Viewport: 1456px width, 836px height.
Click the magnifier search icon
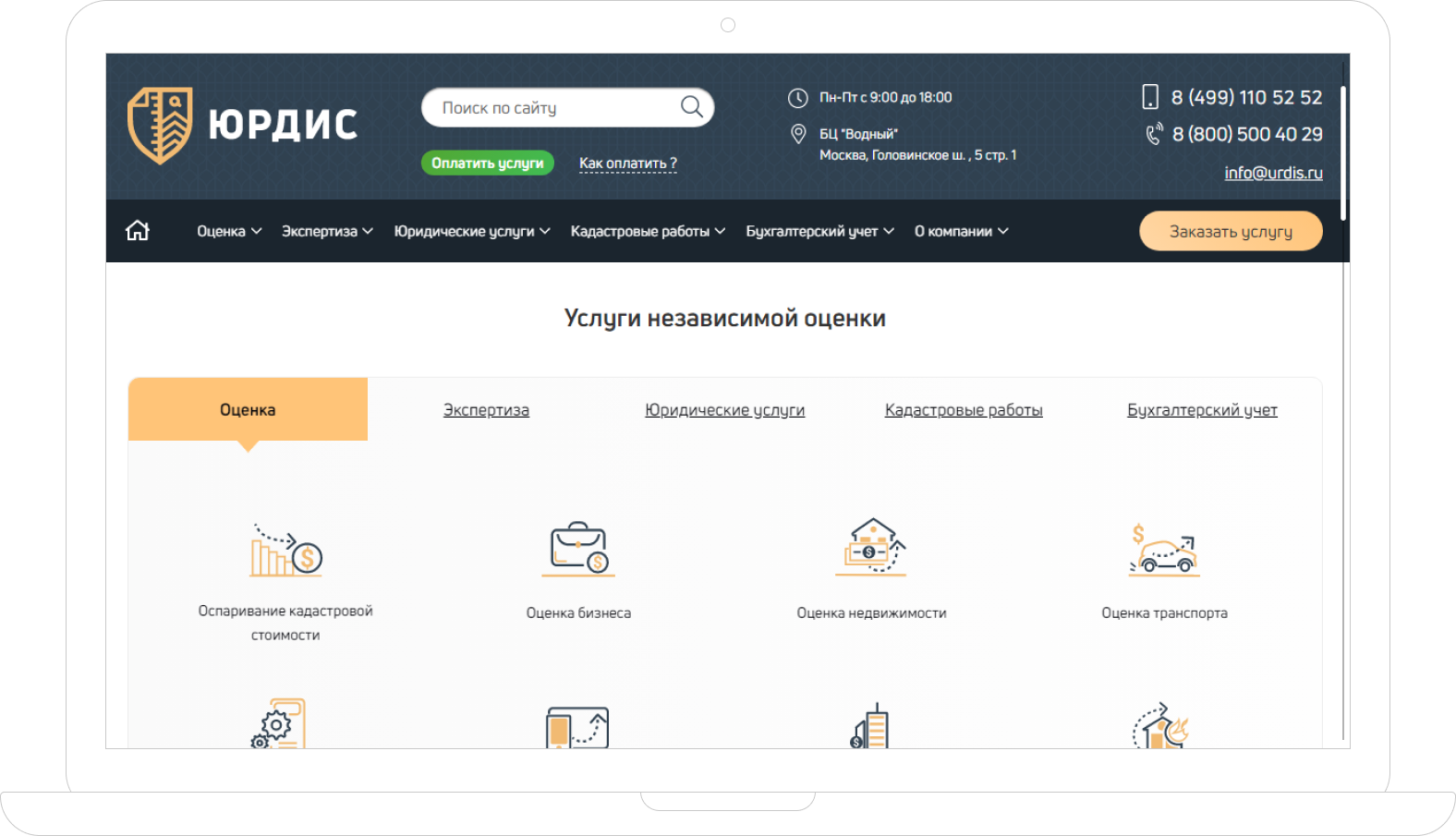tap(691, 107)
